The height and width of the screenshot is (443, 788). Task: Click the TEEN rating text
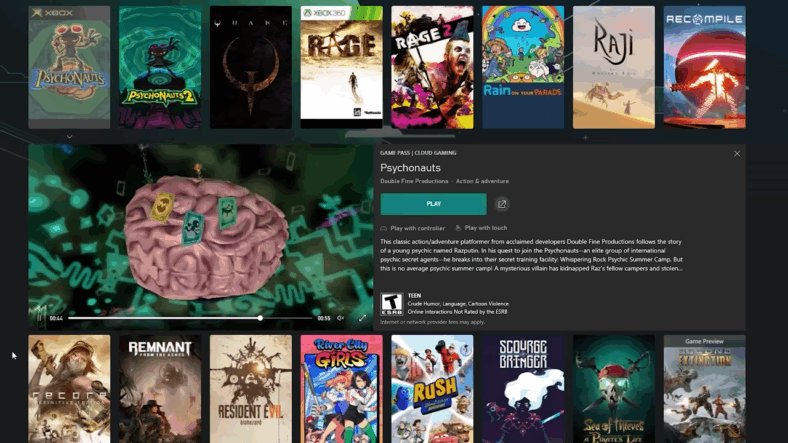tap(414, 296)
